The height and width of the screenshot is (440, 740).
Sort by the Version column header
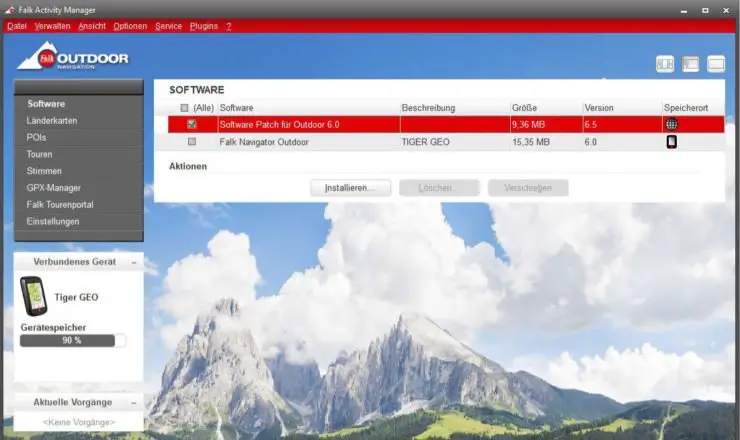(x=599, y=108)
